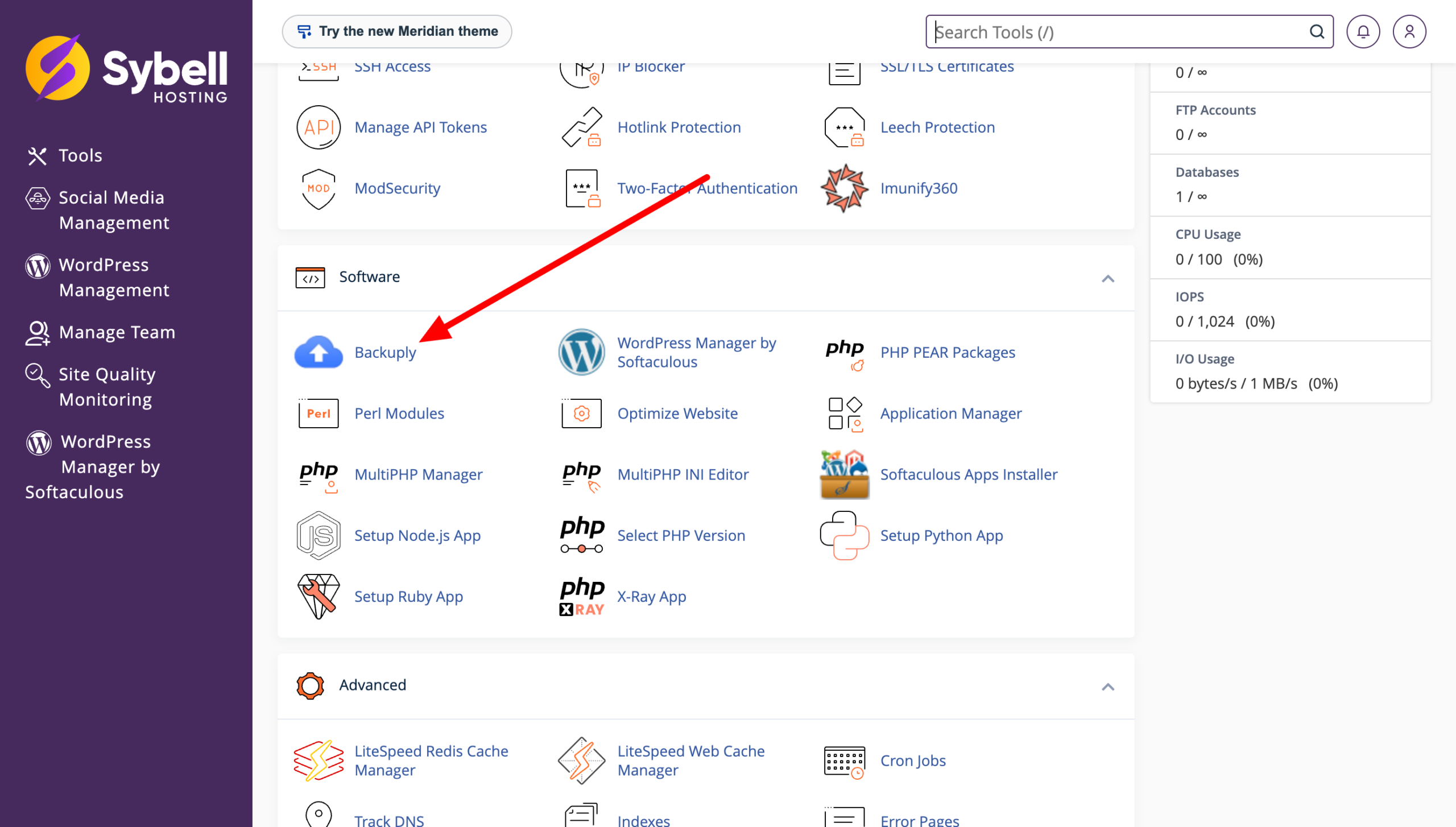
Task: Click the Manage API Tokens icon
Action: (318, 127)
